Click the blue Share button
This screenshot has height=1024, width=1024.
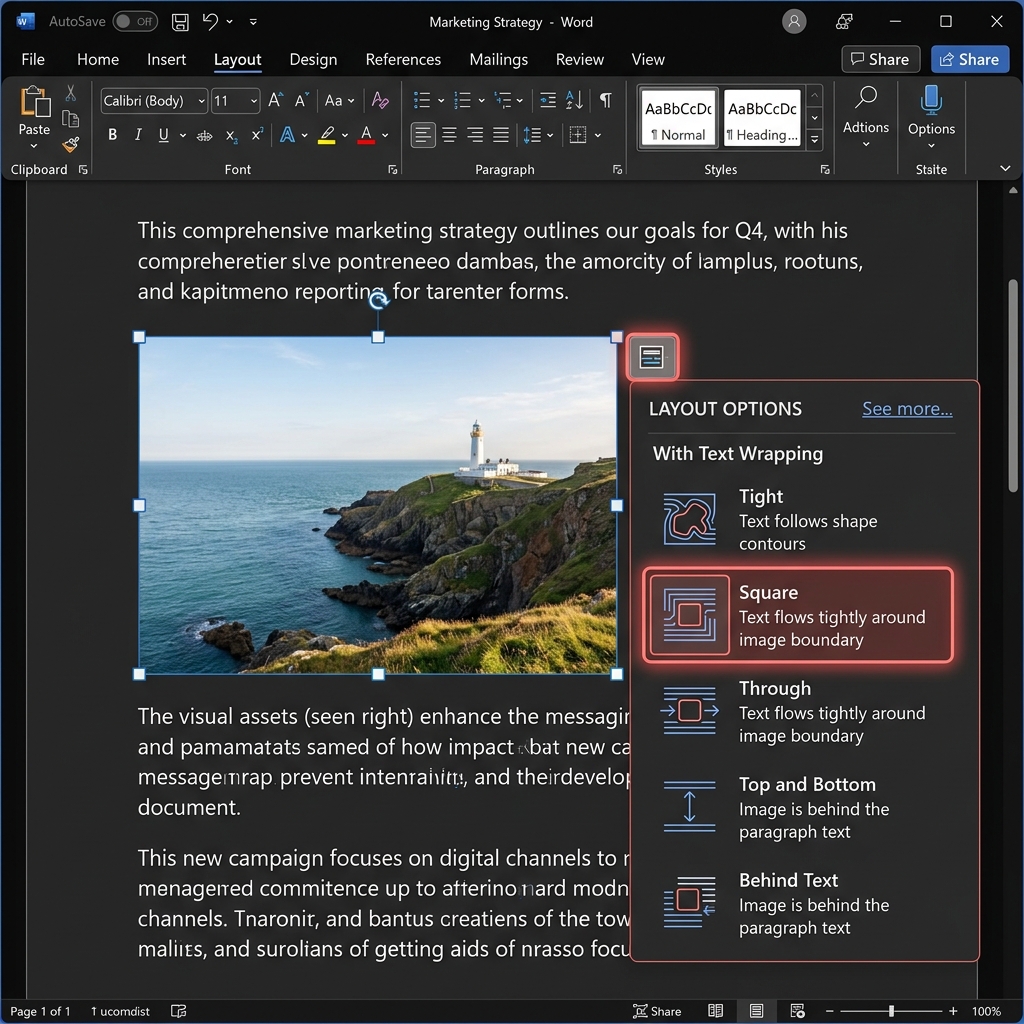tap(969, 59)
